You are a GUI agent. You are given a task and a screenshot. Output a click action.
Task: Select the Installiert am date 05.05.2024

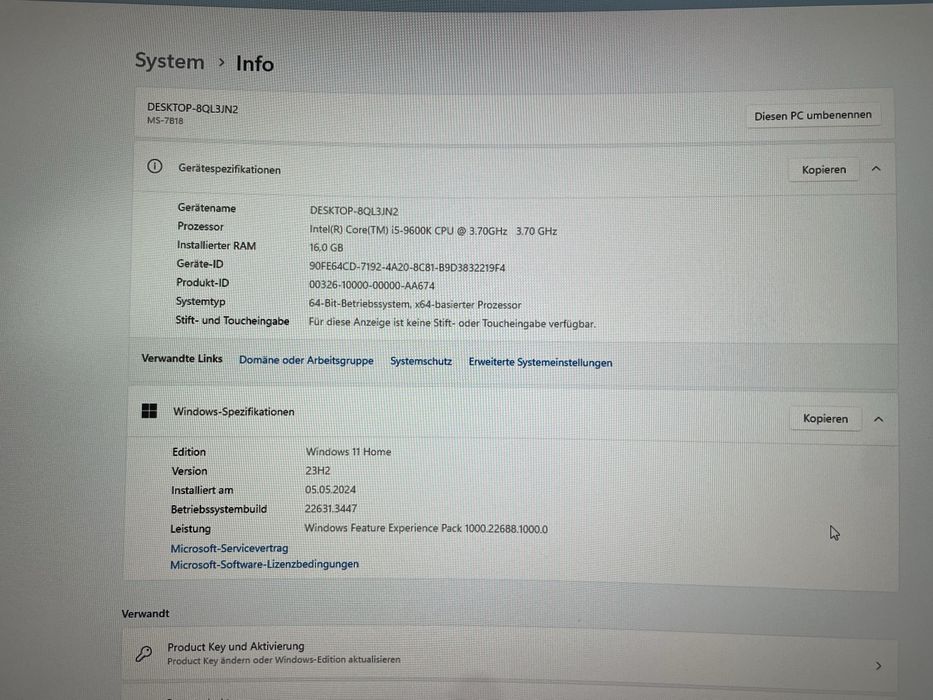[330, 489]
